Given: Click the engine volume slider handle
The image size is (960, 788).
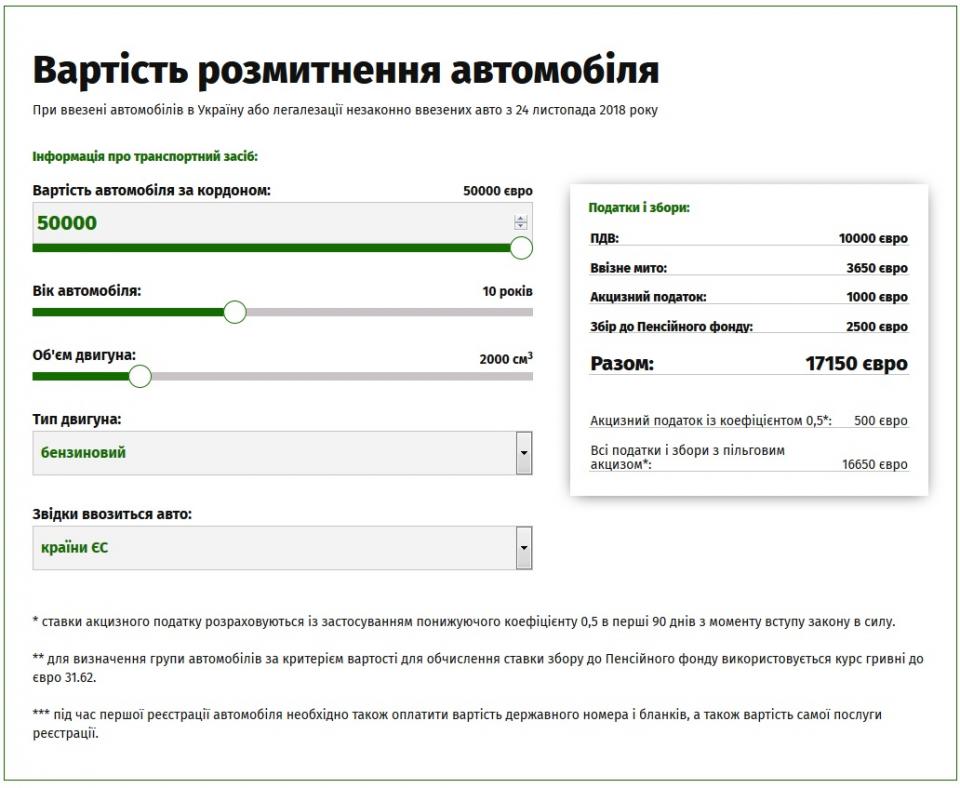Looking at the screenshot, I should (140, 376).
